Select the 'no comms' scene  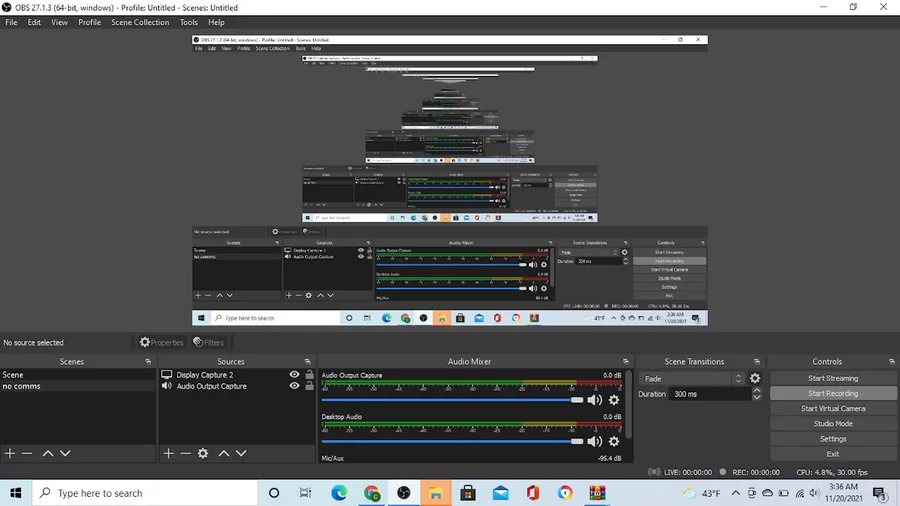coord(77,386)
